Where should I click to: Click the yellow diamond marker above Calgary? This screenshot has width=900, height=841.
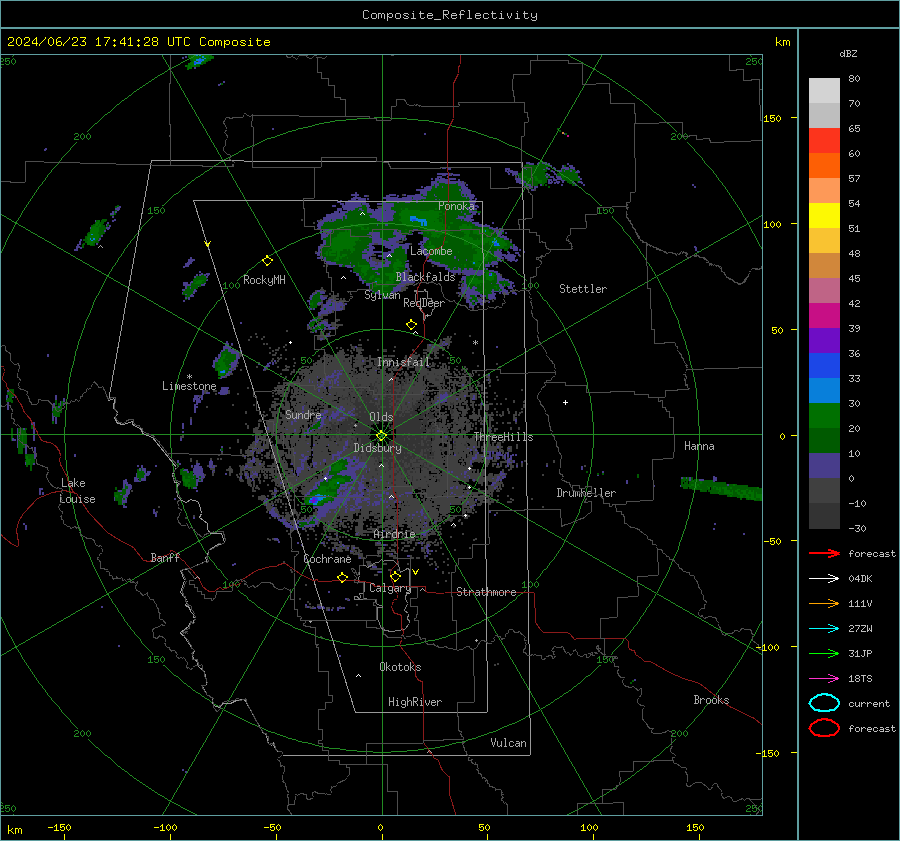coord(395,576)
